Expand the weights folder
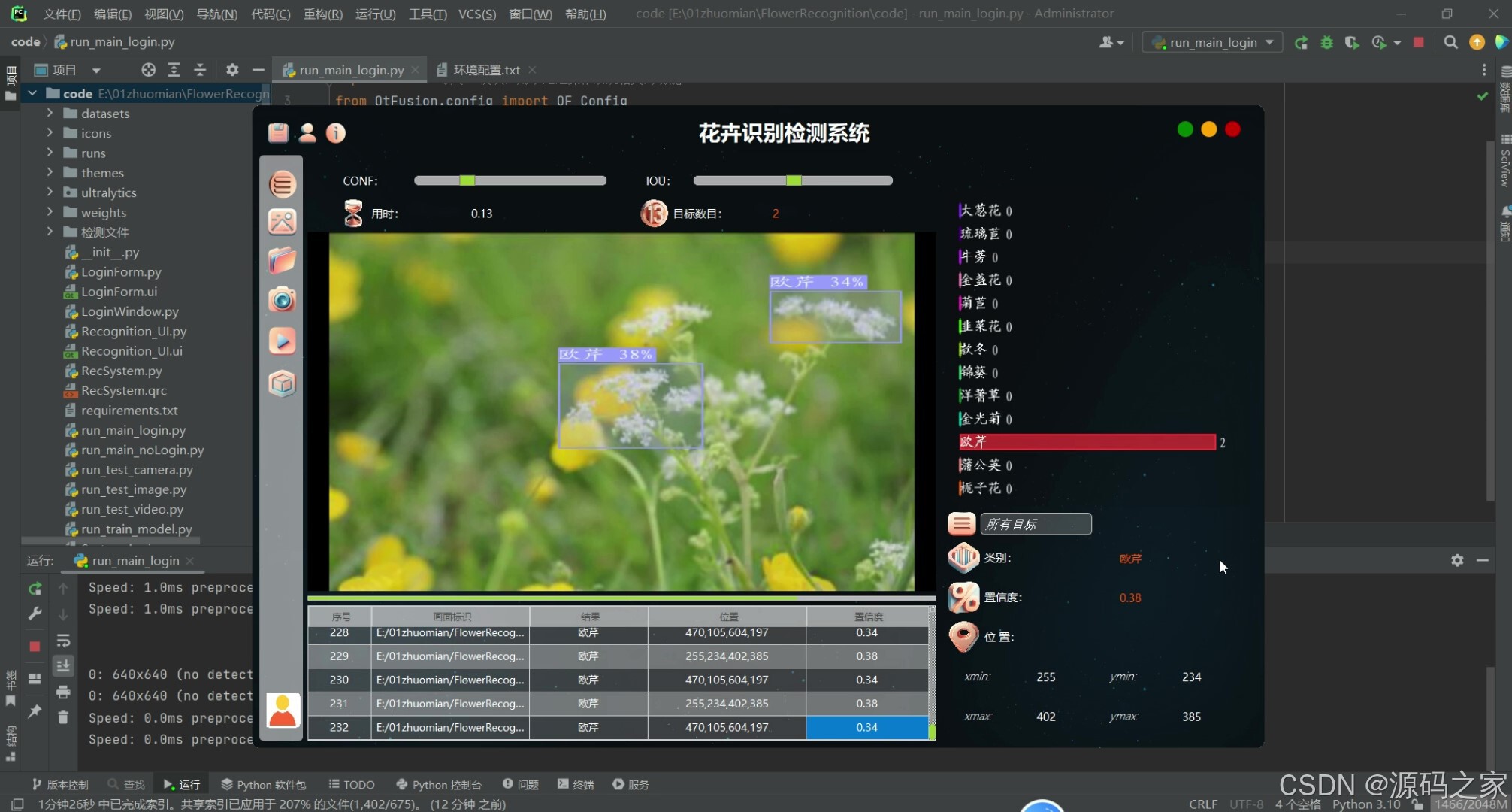 50,212
